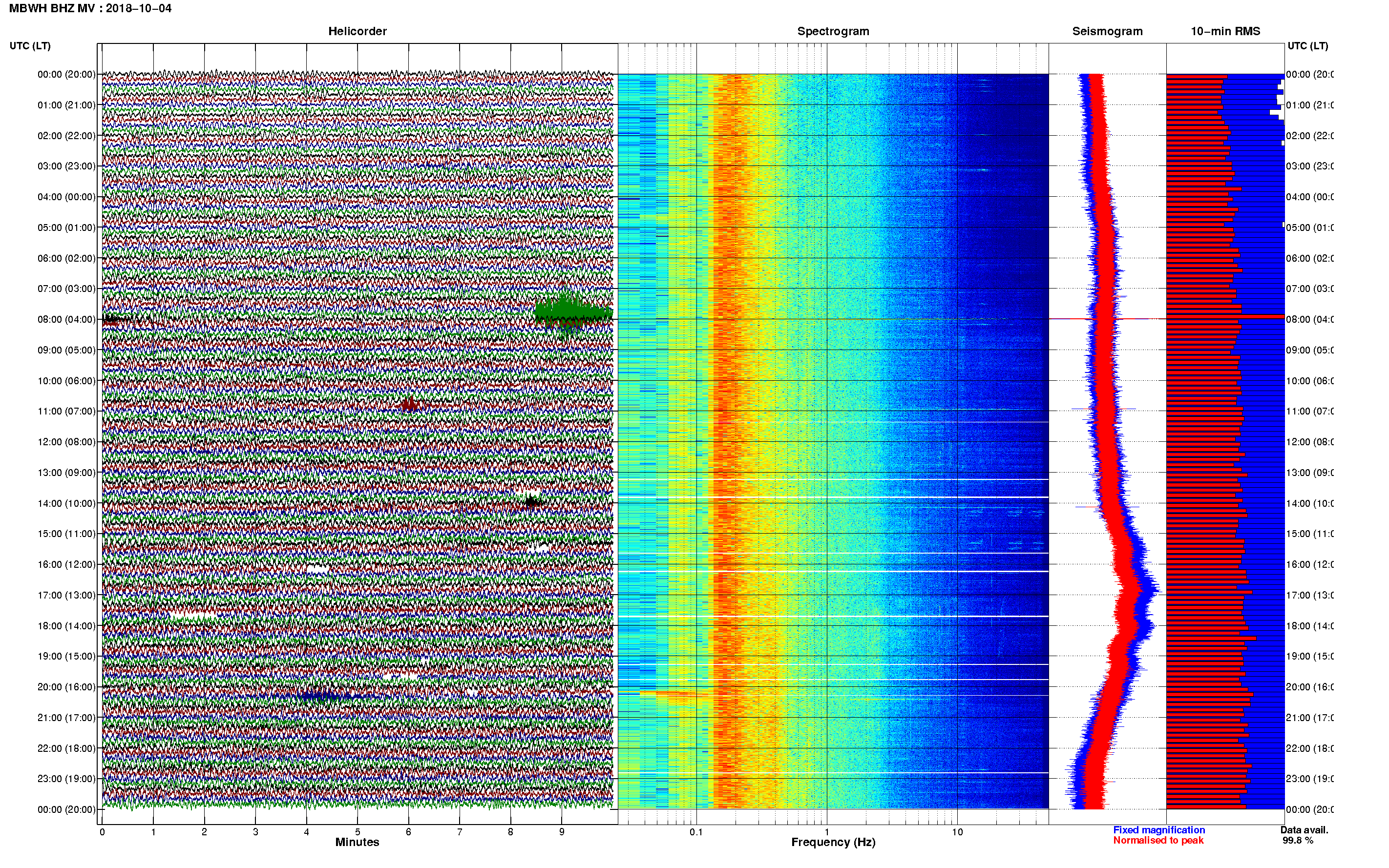Click the 'Frequency (Hz)' x-axis label
Screen dimensions: 1389x868
point(833,843)
